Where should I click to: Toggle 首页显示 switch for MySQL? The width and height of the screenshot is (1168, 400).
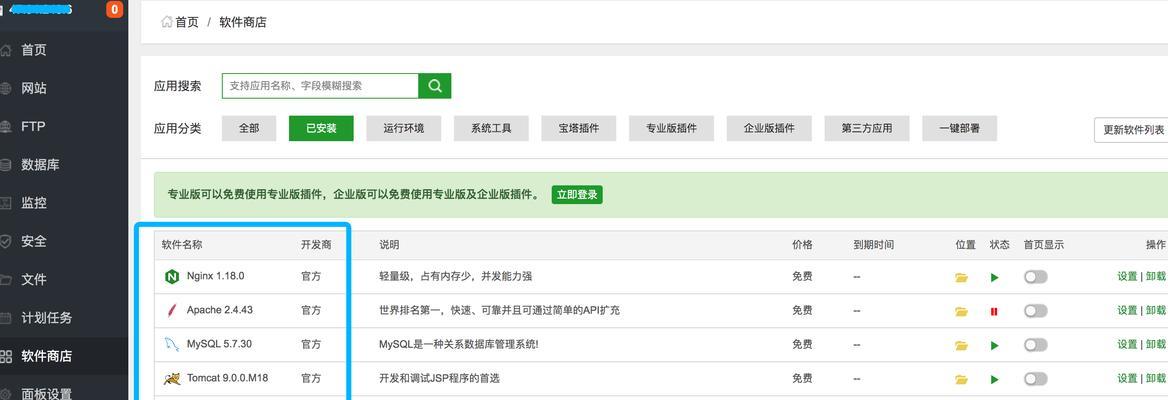click(x=1035, y=345)
